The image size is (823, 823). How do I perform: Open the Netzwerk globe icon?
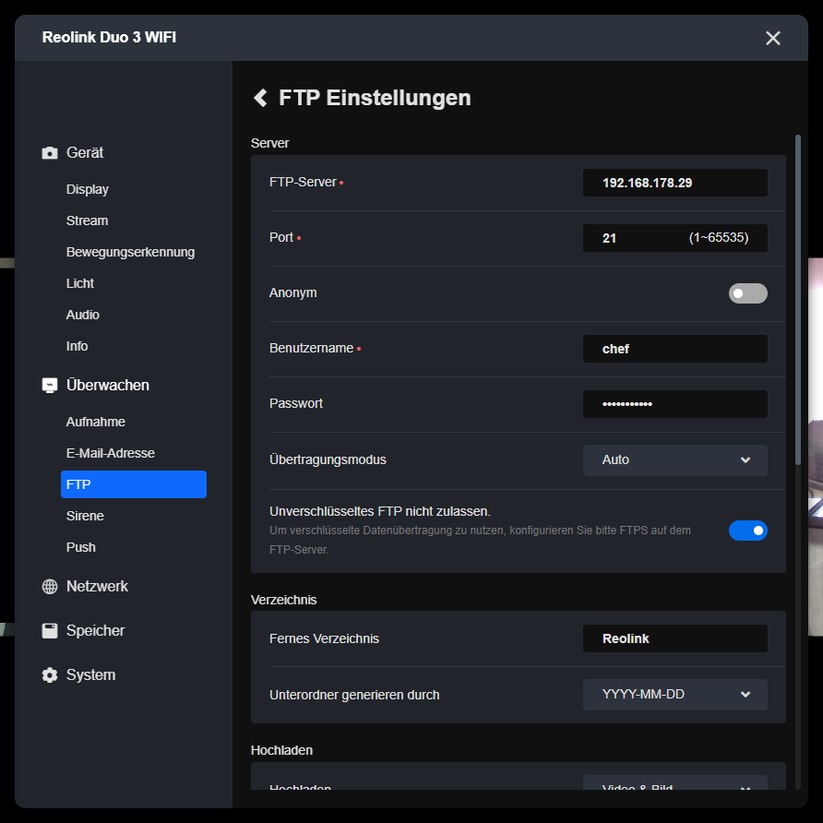pyautogui.click(x=49, y=587)
